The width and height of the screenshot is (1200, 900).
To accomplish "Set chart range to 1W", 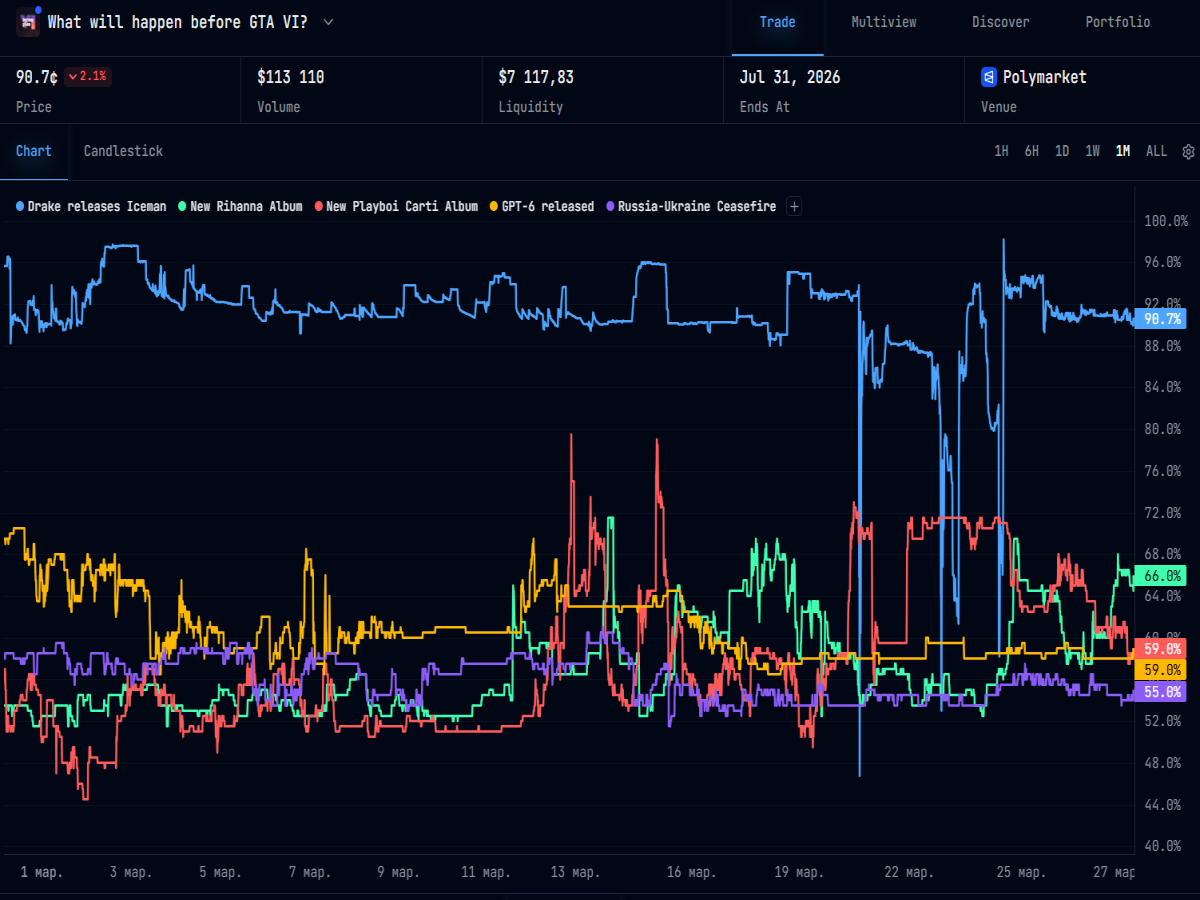I will point(1093,151).
